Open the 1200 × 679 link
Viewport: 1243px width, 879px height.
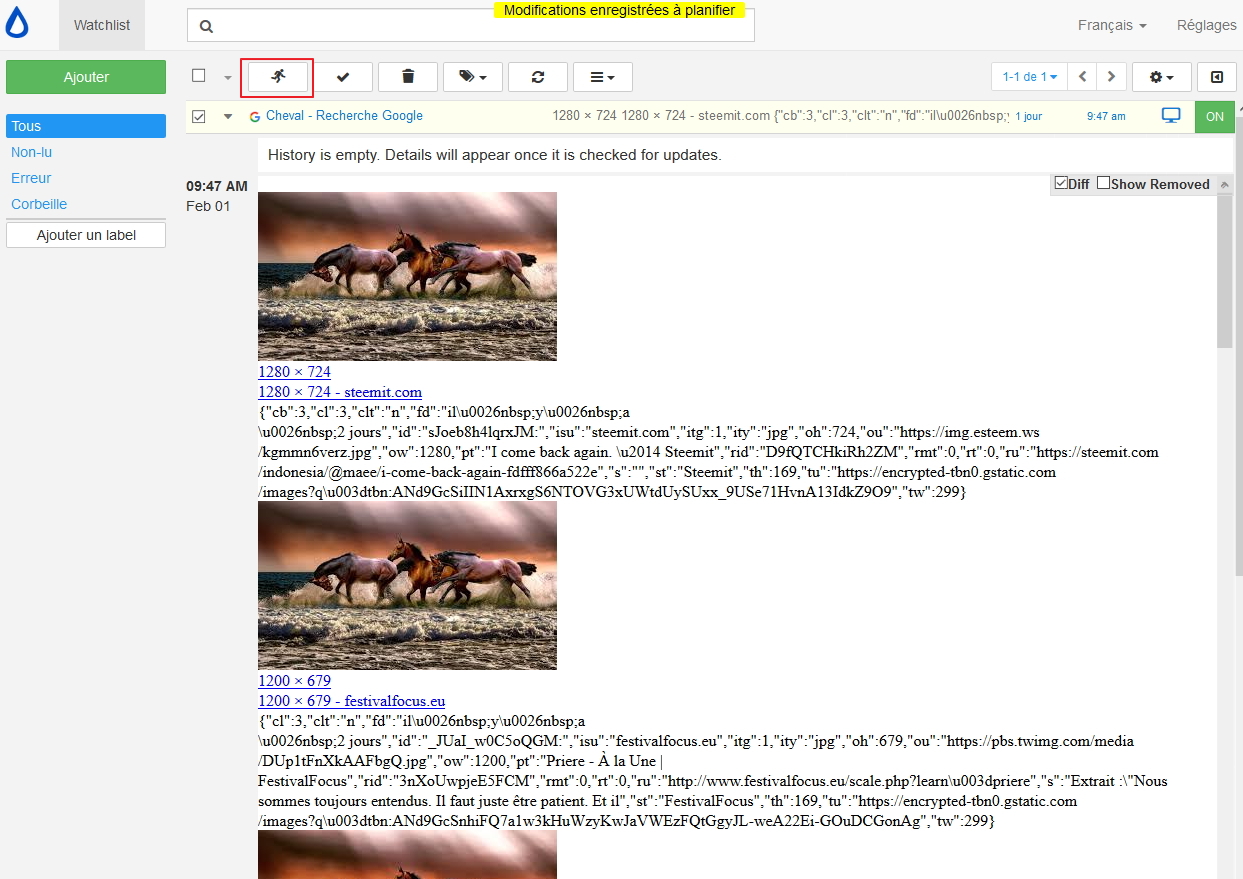click(x=294, y=681)
